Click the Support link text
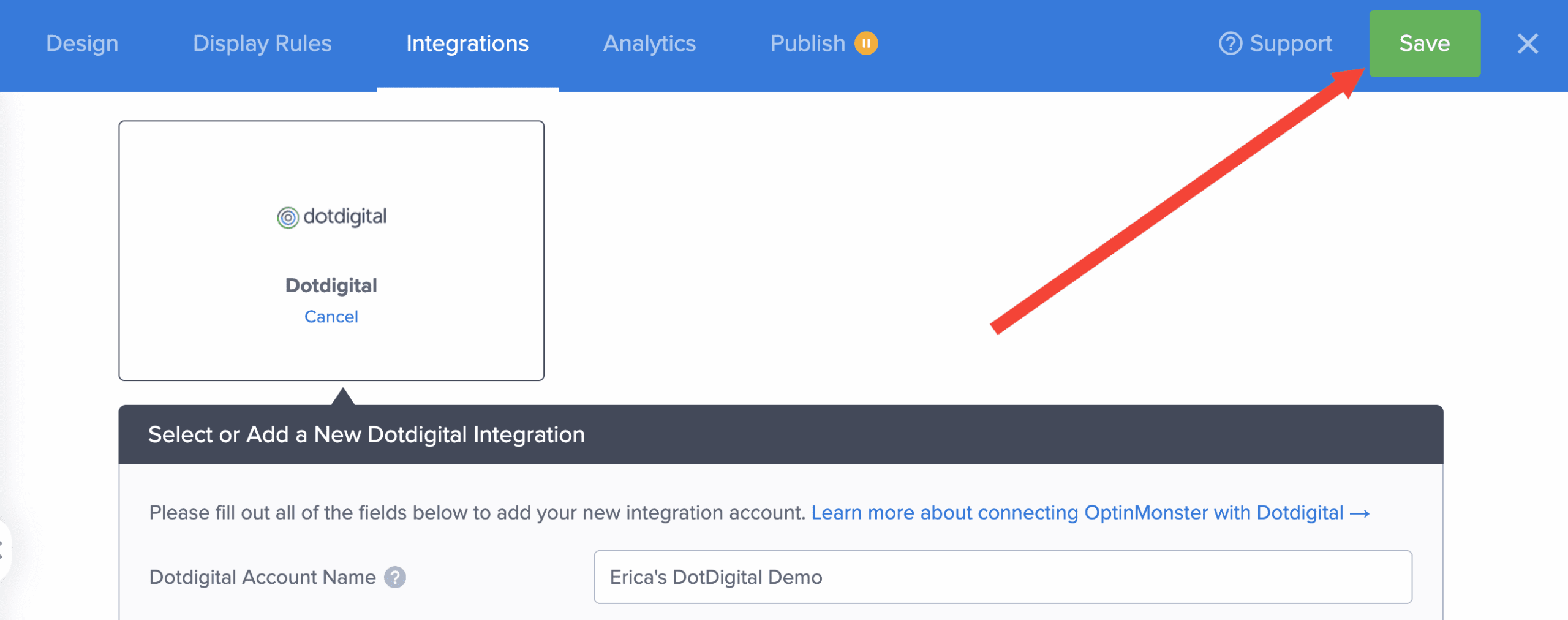The height and width of the screenshot is (620, 1568). click(1291, 43)
